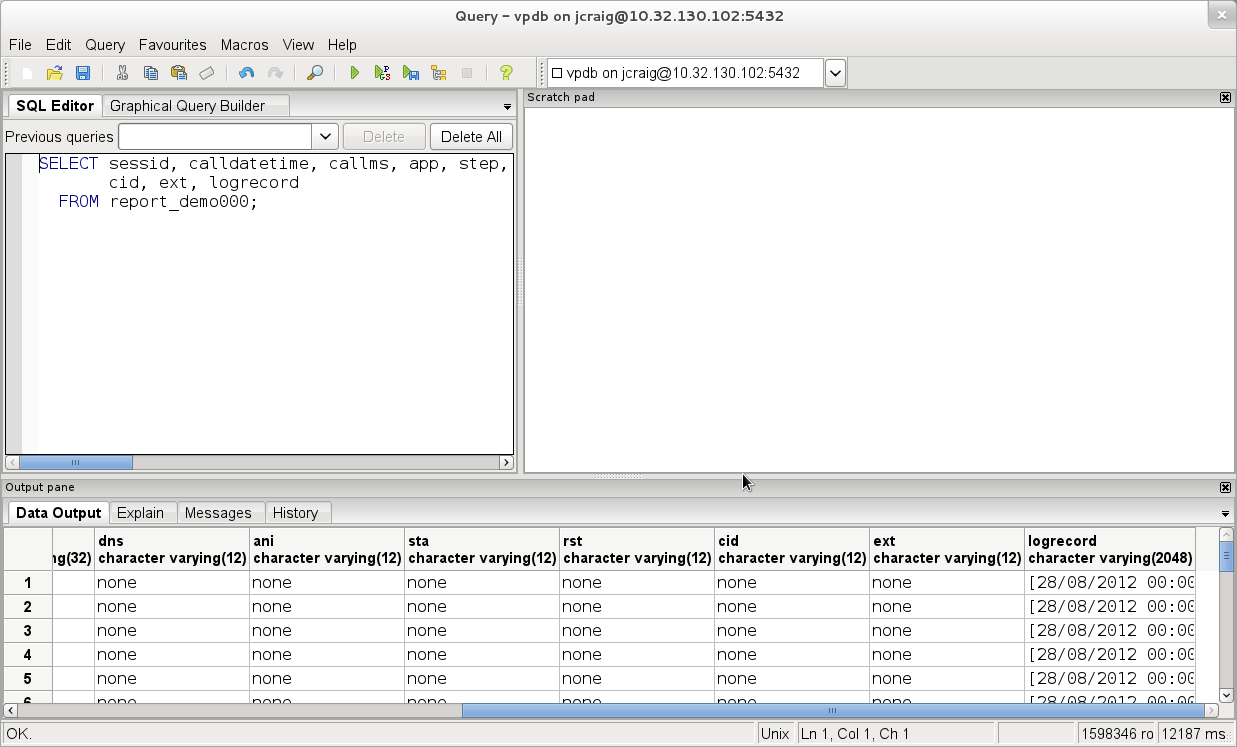Viewport: 1237px width, 747px height.
Task: Run the query with the green play icon
Action: tap(354, 73)
